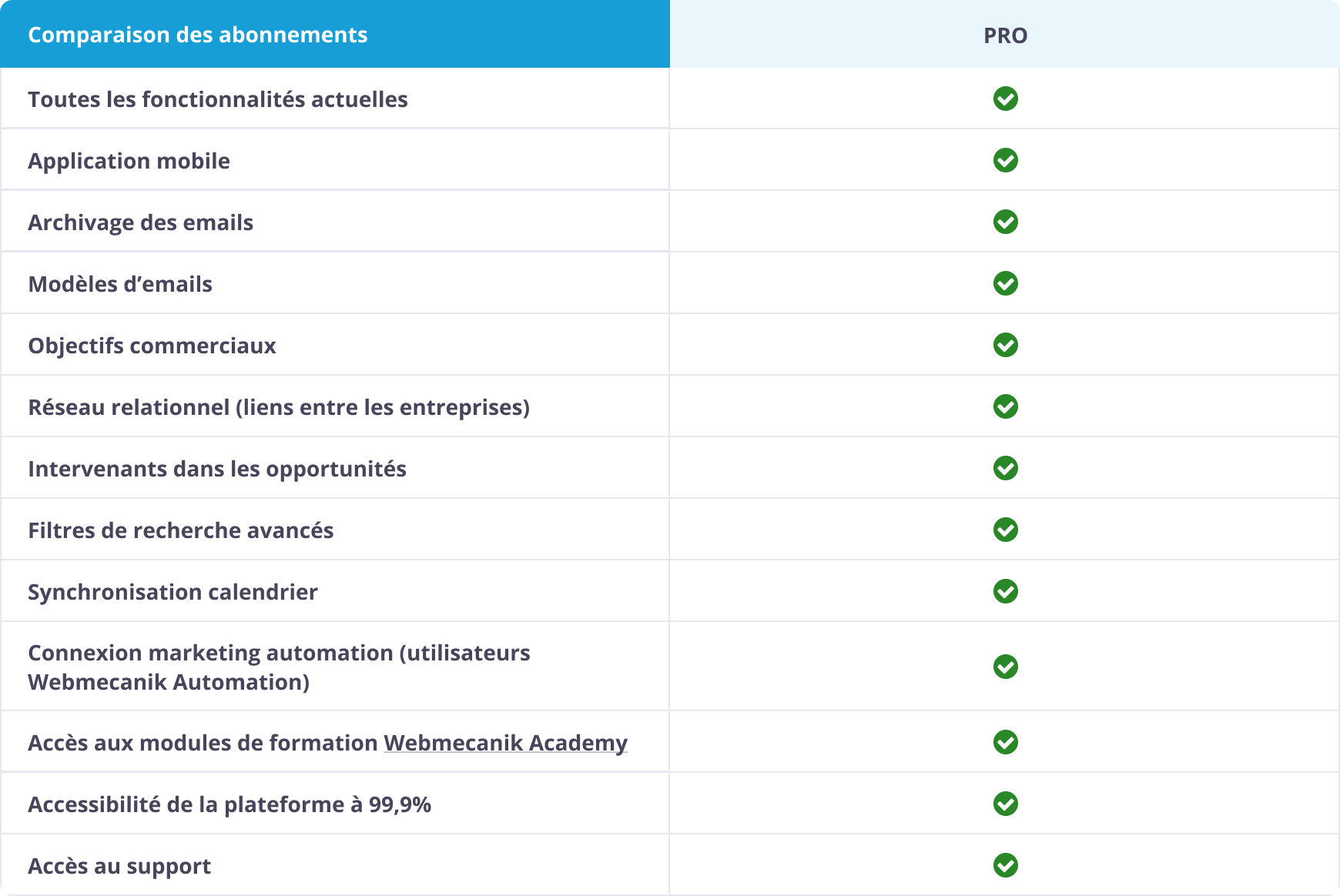Click the Objectifs commerciaux feature label
Viewport: 1340px width, 896px height.
tap(152, 346)
